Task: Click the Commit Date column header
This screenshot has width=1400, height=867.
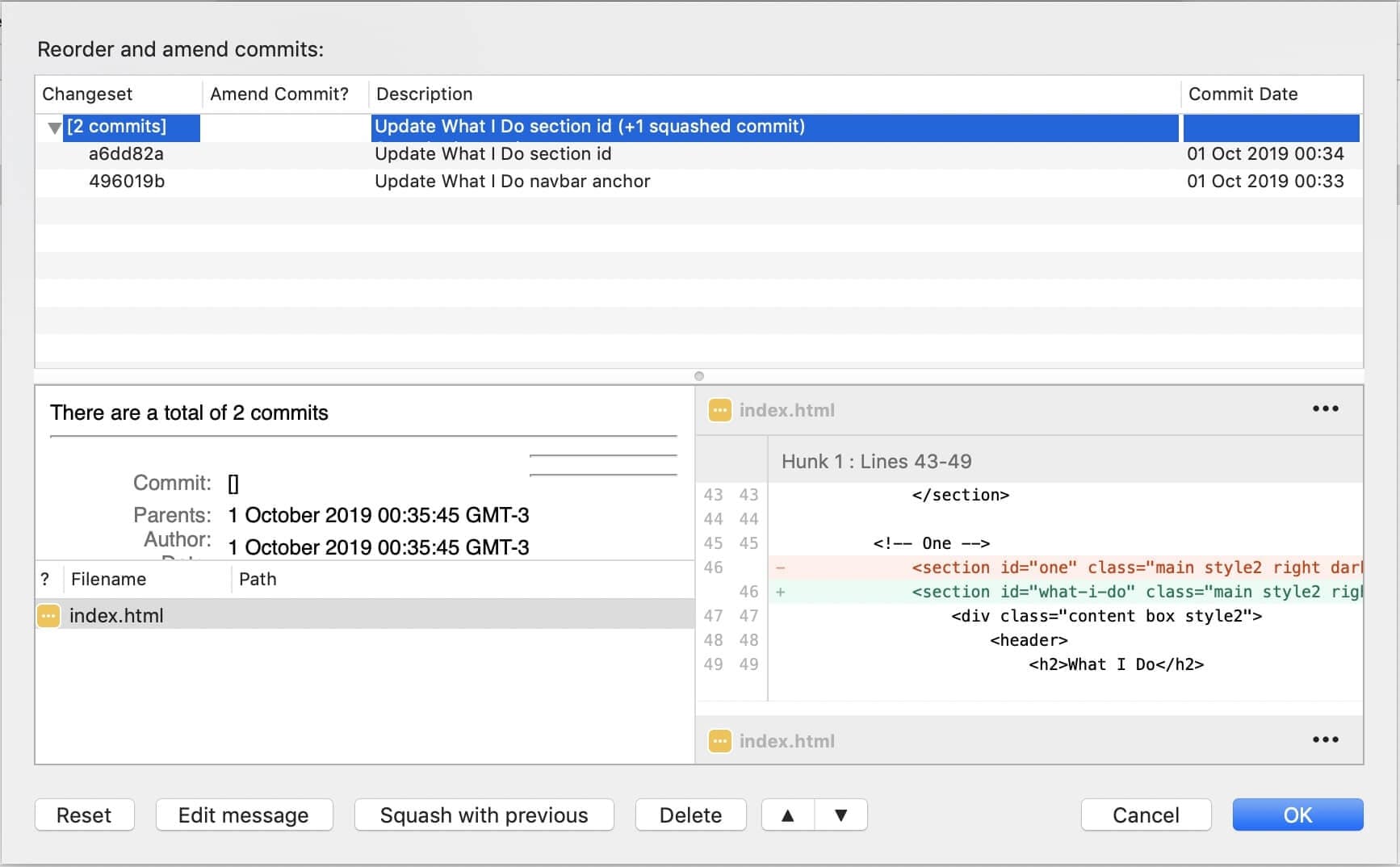Action: (1272, 94)
